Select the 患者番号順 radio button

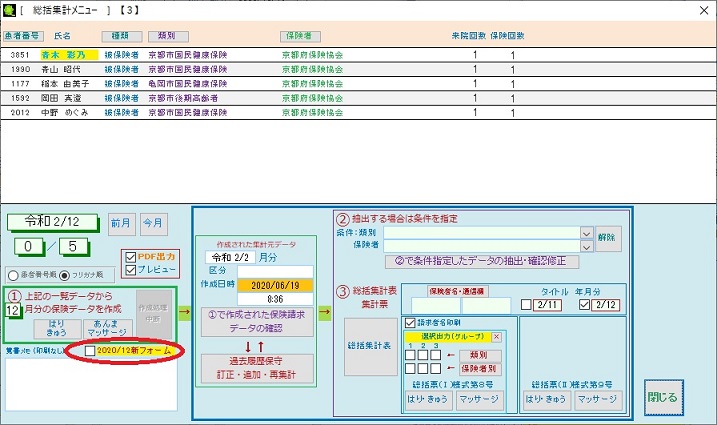(13, 275)
